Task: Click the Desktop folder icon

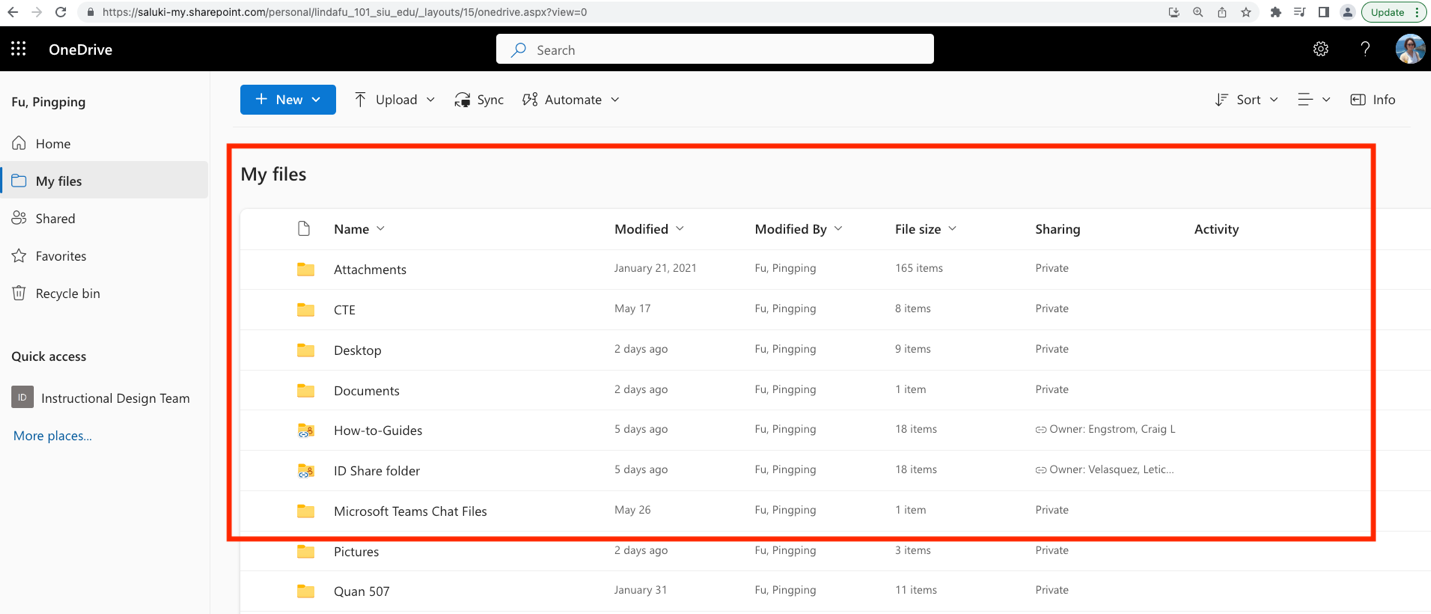Action: click(x=306, y=350)
